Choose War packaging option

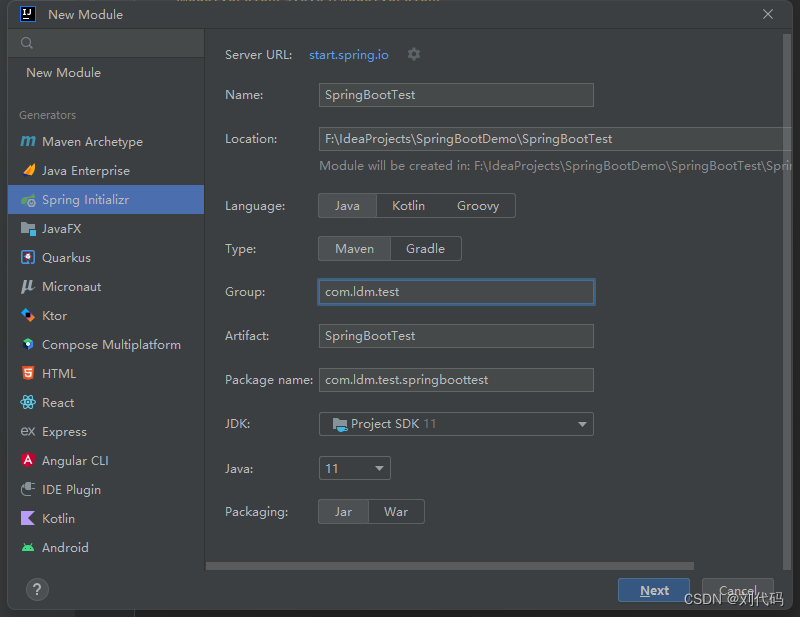point(396,512)
